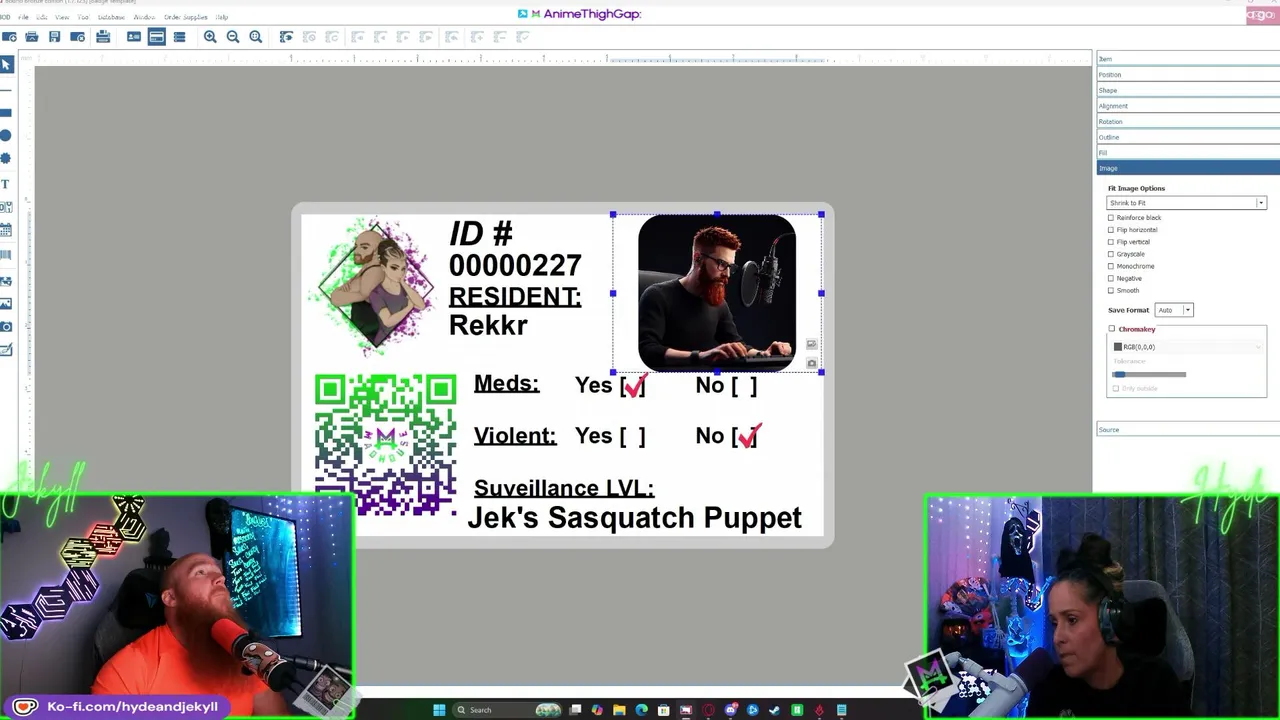Show the card front side view
The height and width of the screenshot is (720, 1280).
[134, 37]
